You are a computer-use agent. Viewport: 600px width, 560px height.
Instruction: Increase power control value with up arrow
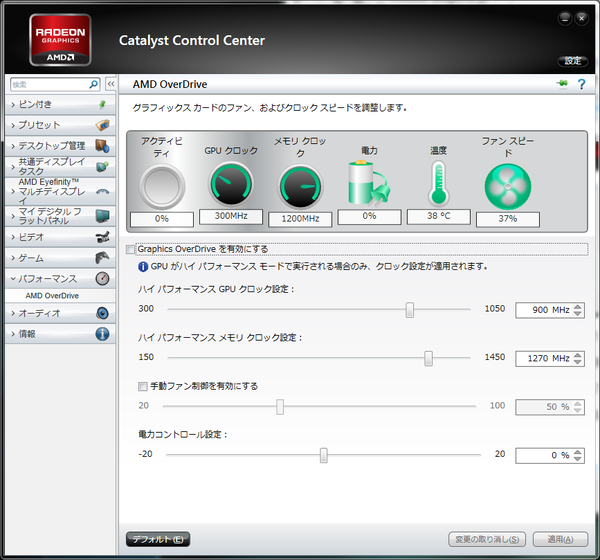577,452
